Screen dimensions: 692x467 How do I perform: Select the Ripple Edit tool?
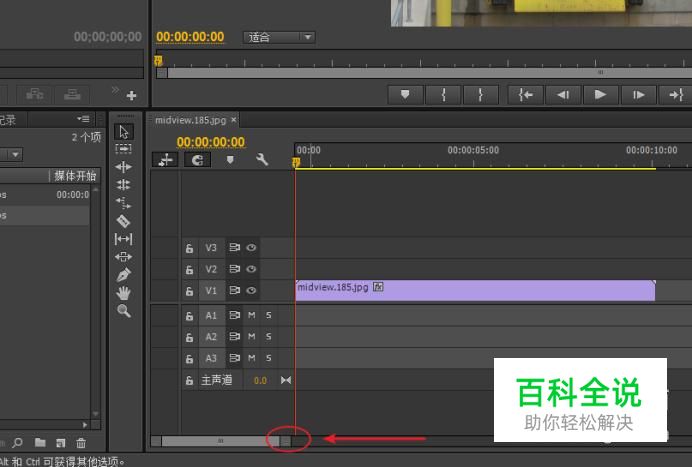124,167
